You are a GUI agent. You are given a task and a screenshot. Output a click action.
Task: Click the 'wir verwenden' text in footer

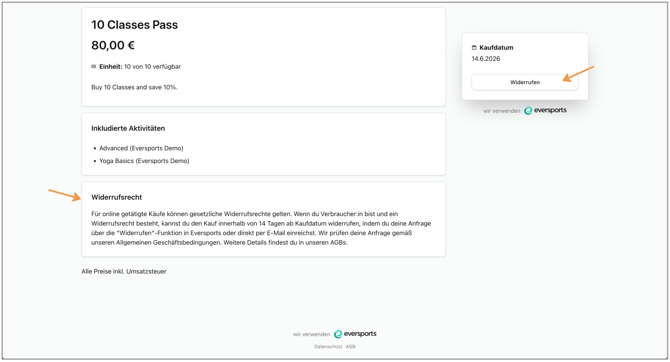point(311,334)
